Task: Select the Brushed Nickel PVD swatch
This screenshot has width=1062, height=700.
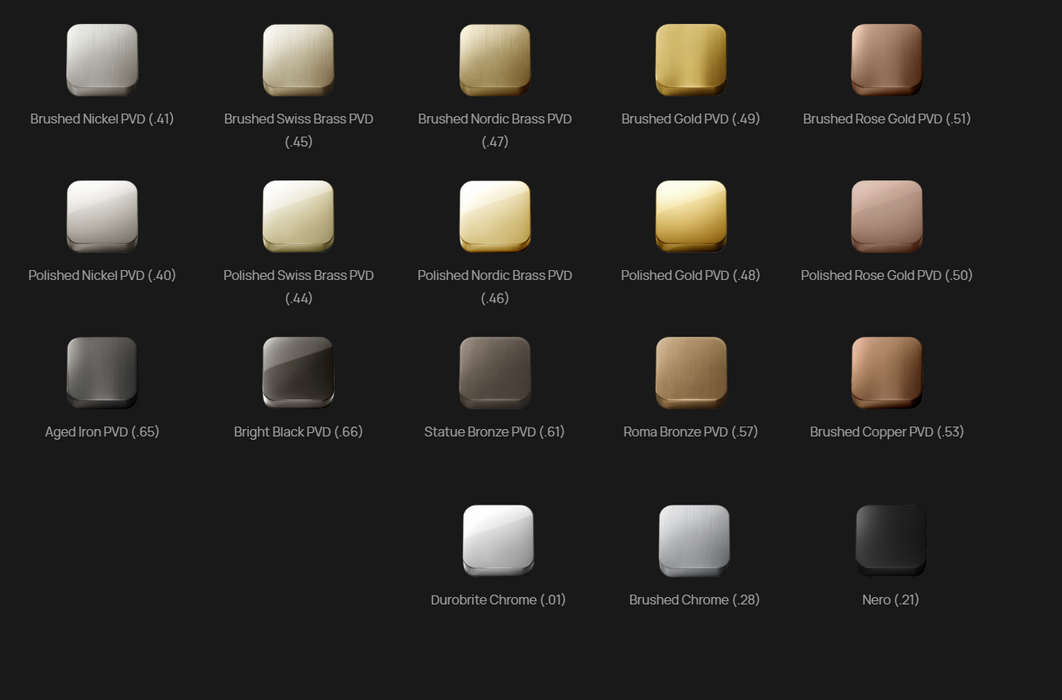Action: coord(102,60)
